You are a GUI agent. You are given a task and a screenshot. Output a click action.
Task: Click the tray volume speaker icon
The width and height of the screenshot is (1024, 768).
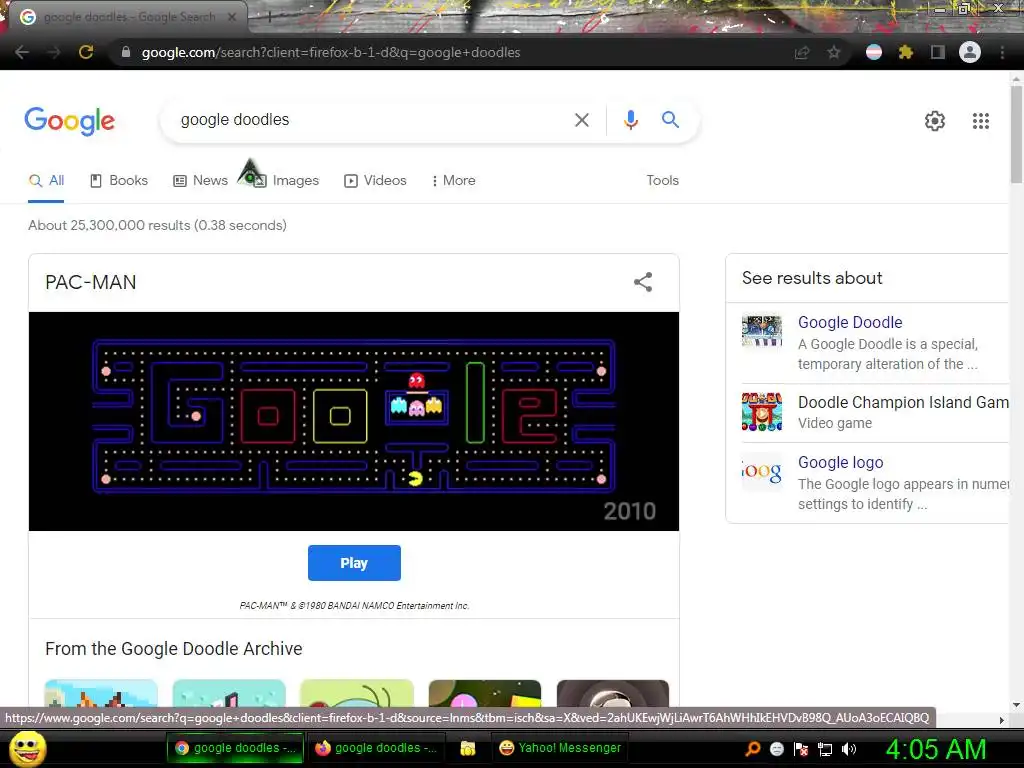click(x=849, y=749)
